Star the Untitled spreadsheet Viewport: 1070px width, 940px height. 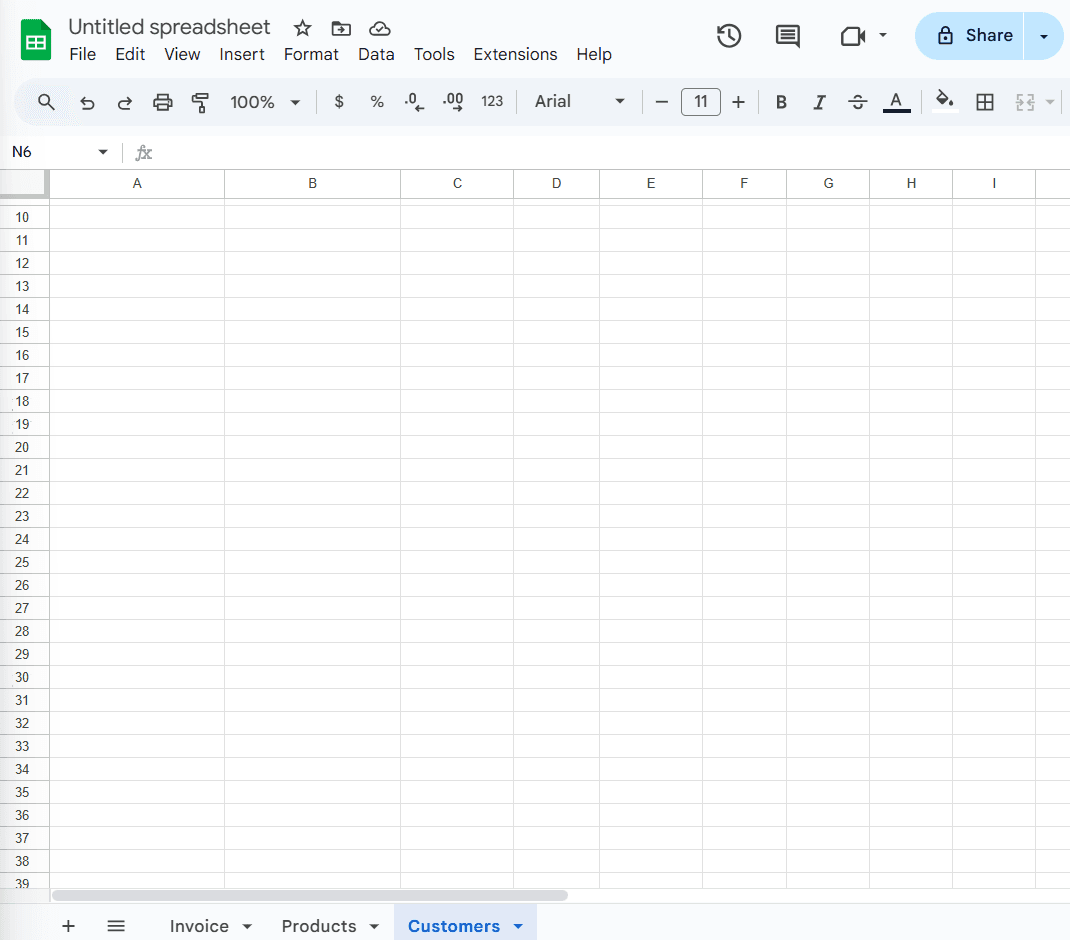302,28
